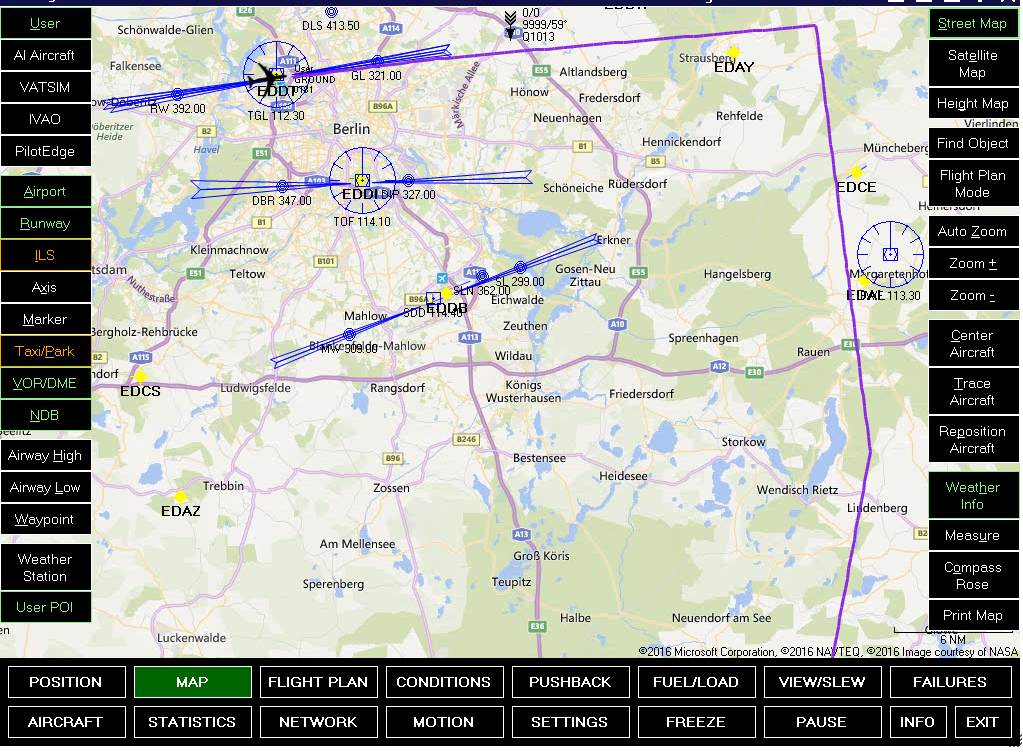Click the EDDI VOR compass symbol
Screen dimensions: 1023x755
point(362,180)
